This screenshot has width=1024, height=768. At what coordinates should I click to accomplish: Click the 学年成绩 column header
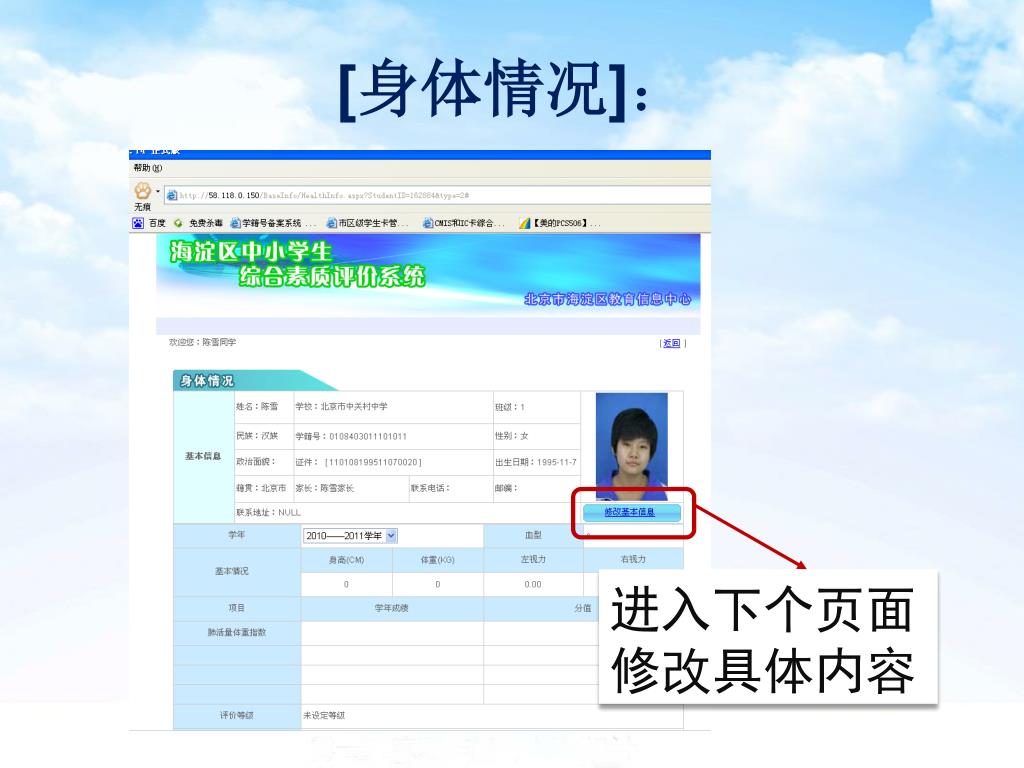(391, 608)
